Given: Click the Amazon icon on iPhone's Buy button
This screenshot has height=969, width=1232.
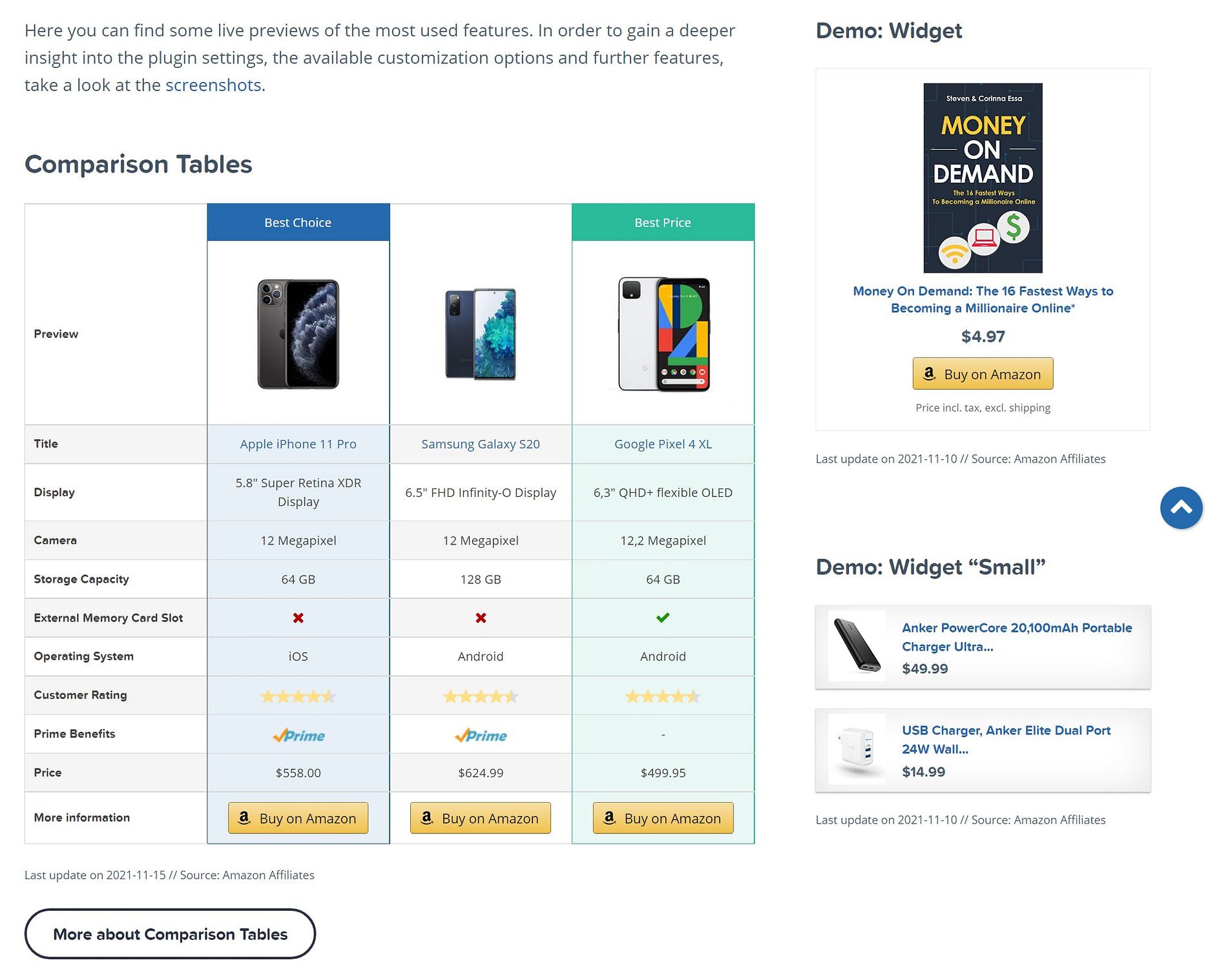Looking at the screenshot, I should [244, 818].
